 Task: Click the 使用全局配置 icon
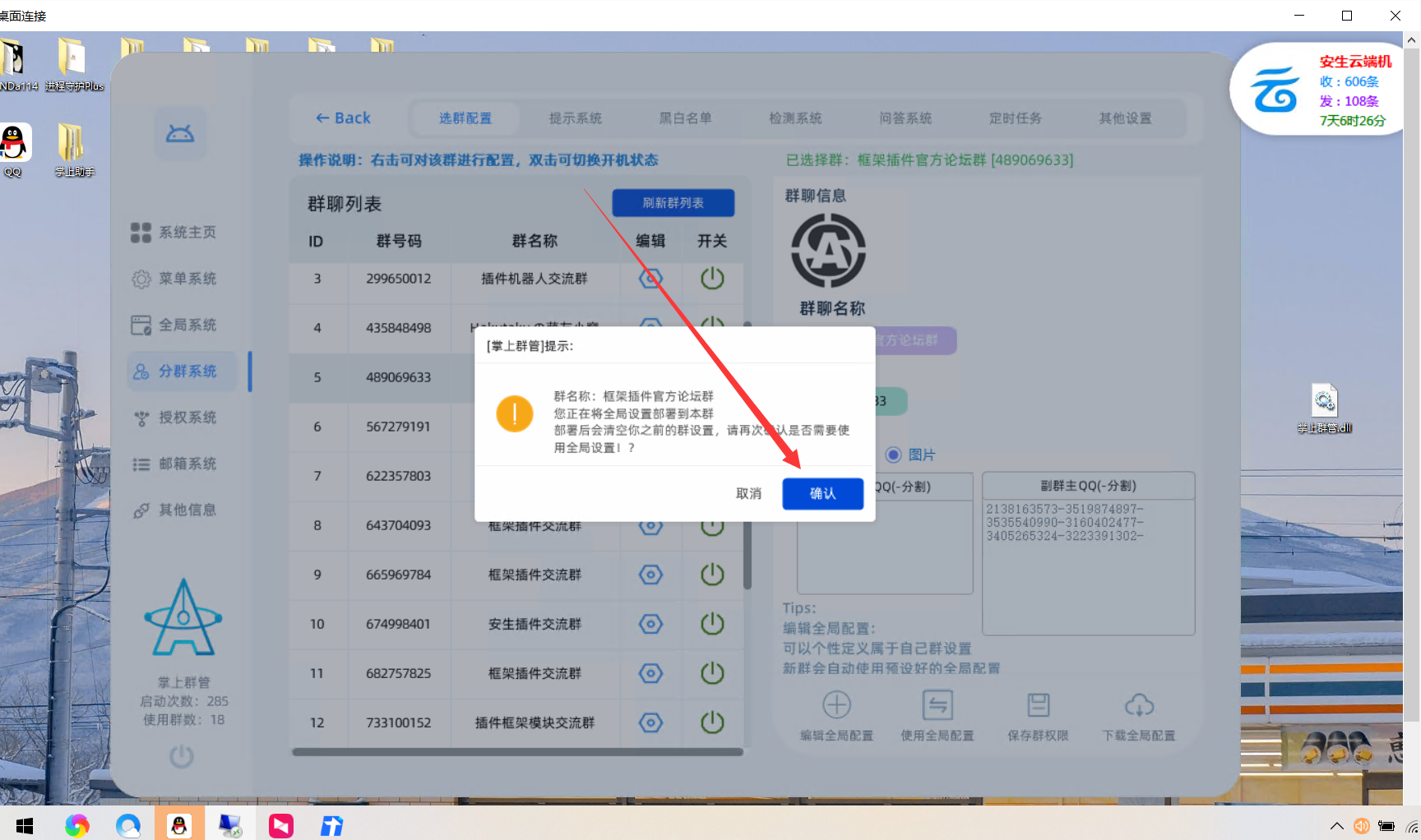tap(937, 705)
